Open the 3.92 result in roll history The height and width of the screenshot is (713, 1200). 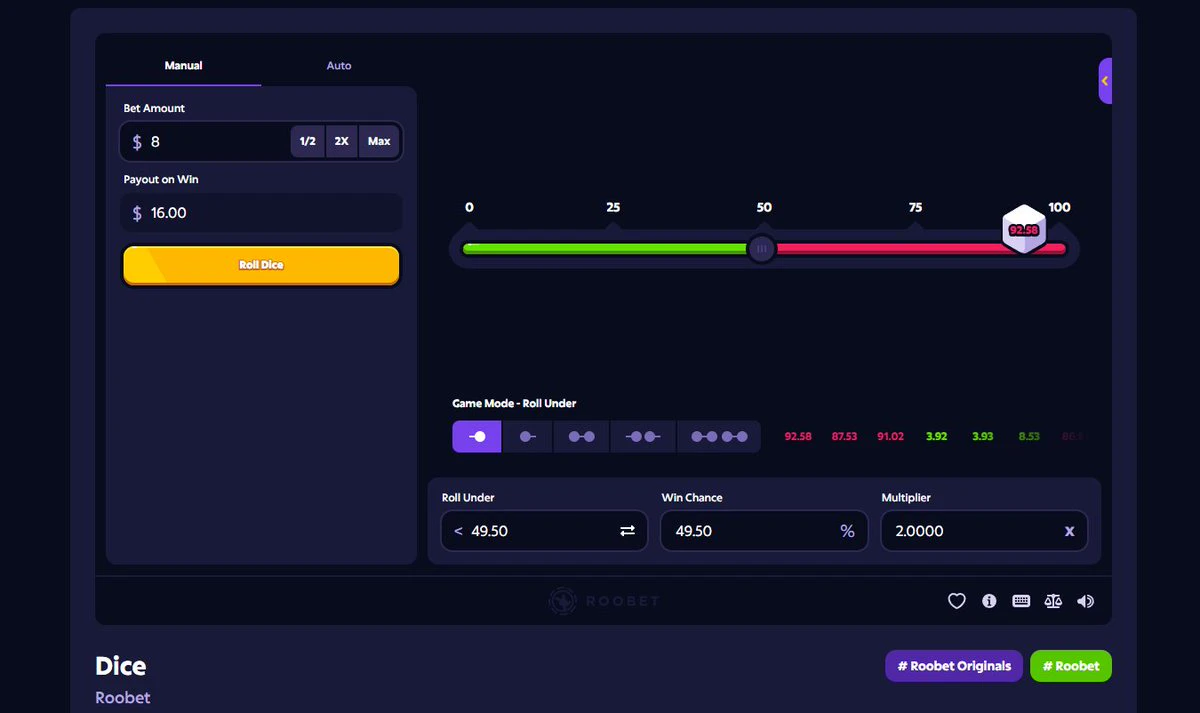pos(937,437)
